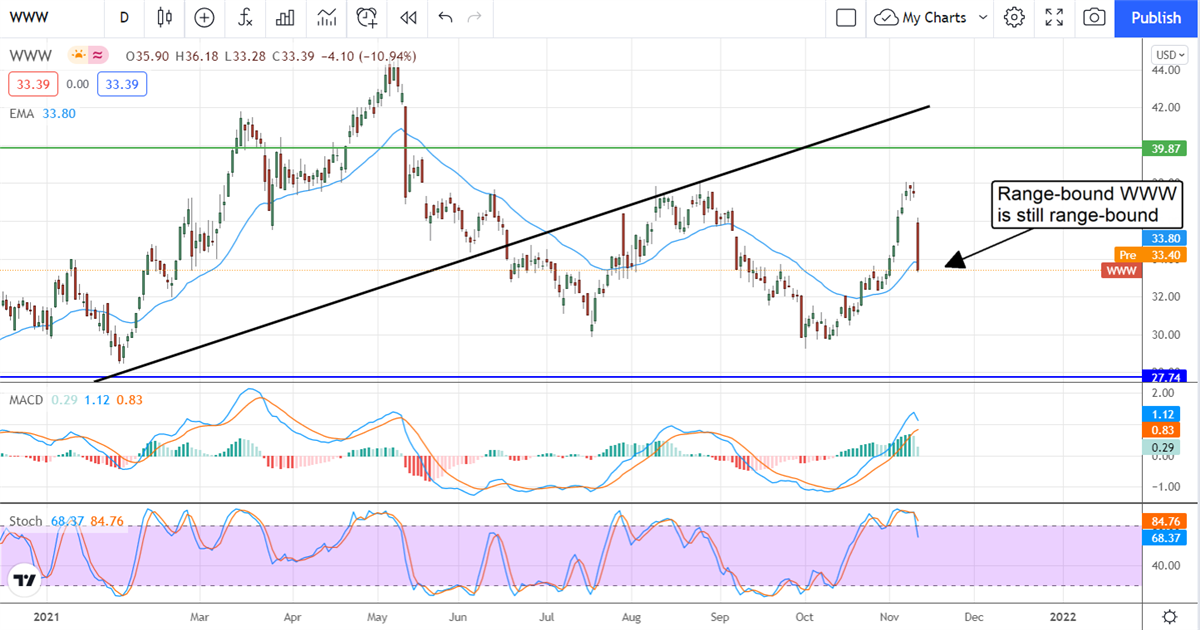Screen dimensions: 1200x630
Task: Click the 2021 label on the time axis
Action: pyautogui.click(x=47, y=617)
